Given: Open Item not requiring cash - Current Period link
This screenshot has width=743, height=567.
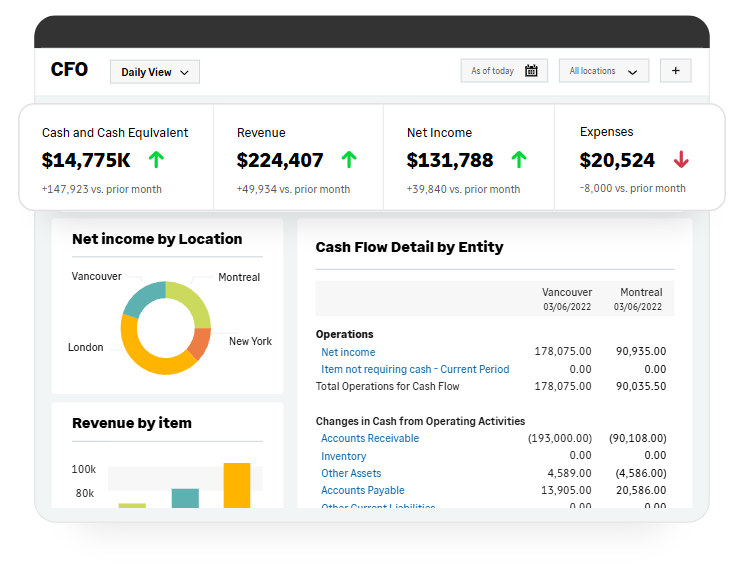Looking at the screenshot, I should tap(415, 369).
